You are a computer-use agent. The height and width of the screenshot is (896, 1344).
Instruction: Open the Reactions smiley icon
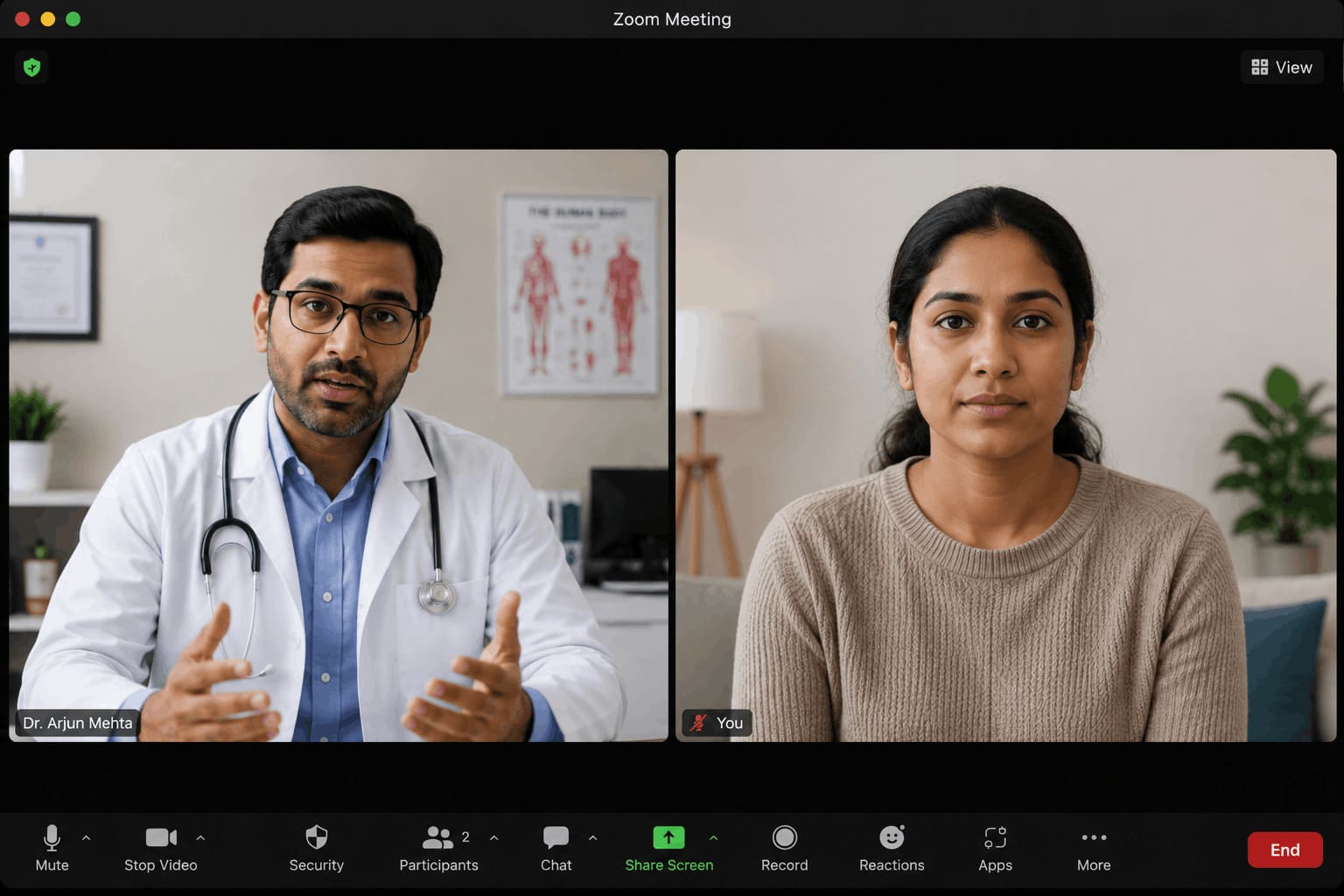(892, 837)
